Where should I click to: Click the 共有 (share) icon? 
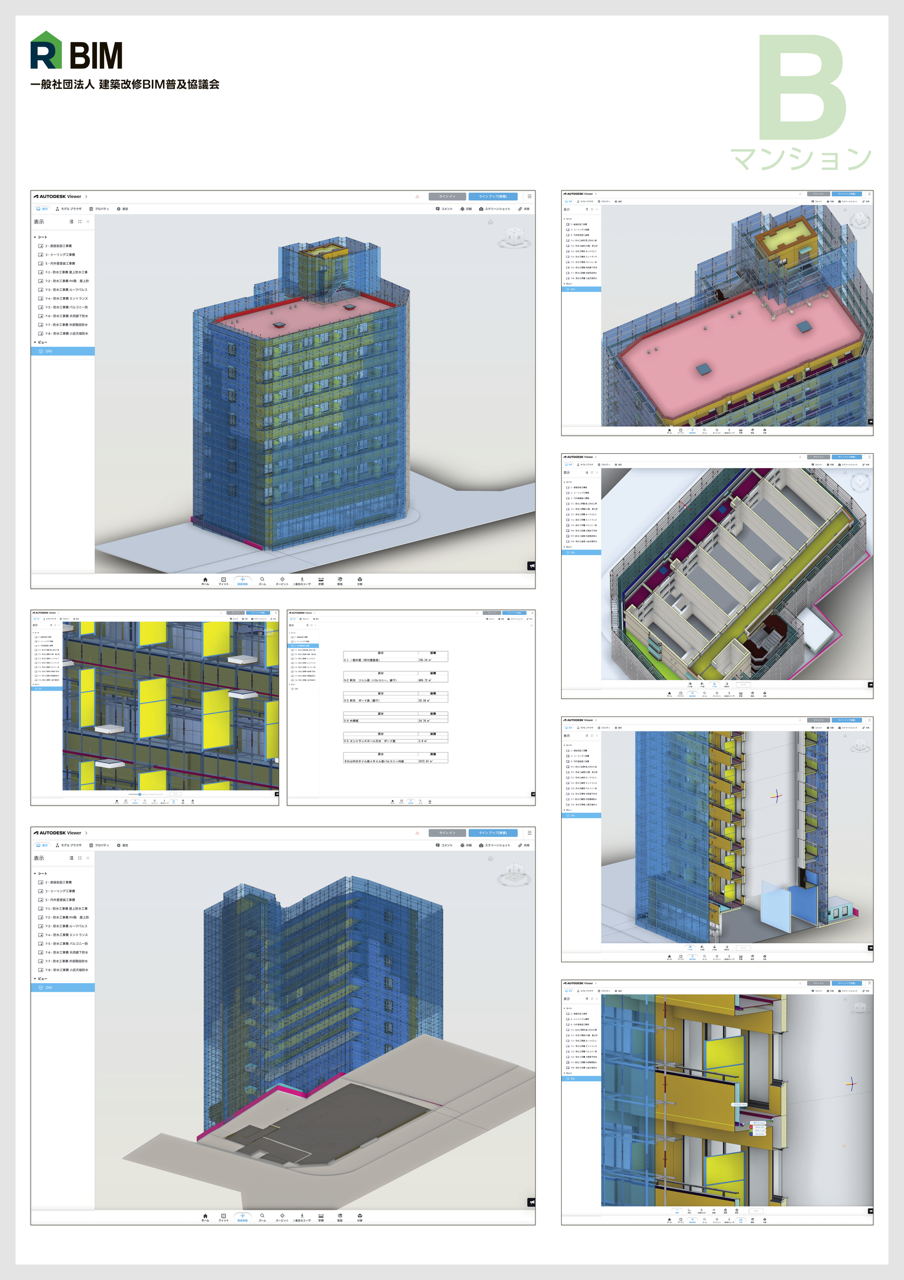(x=521, y=210)
